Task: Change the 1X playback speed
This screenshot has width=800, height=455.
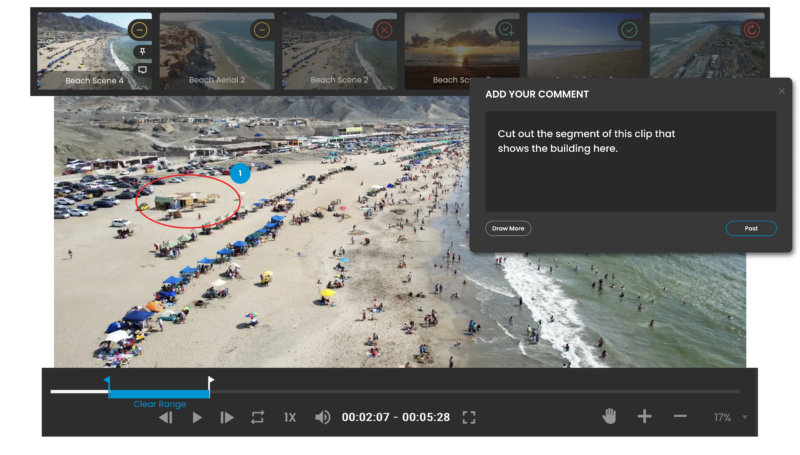Action: [290, 418]
